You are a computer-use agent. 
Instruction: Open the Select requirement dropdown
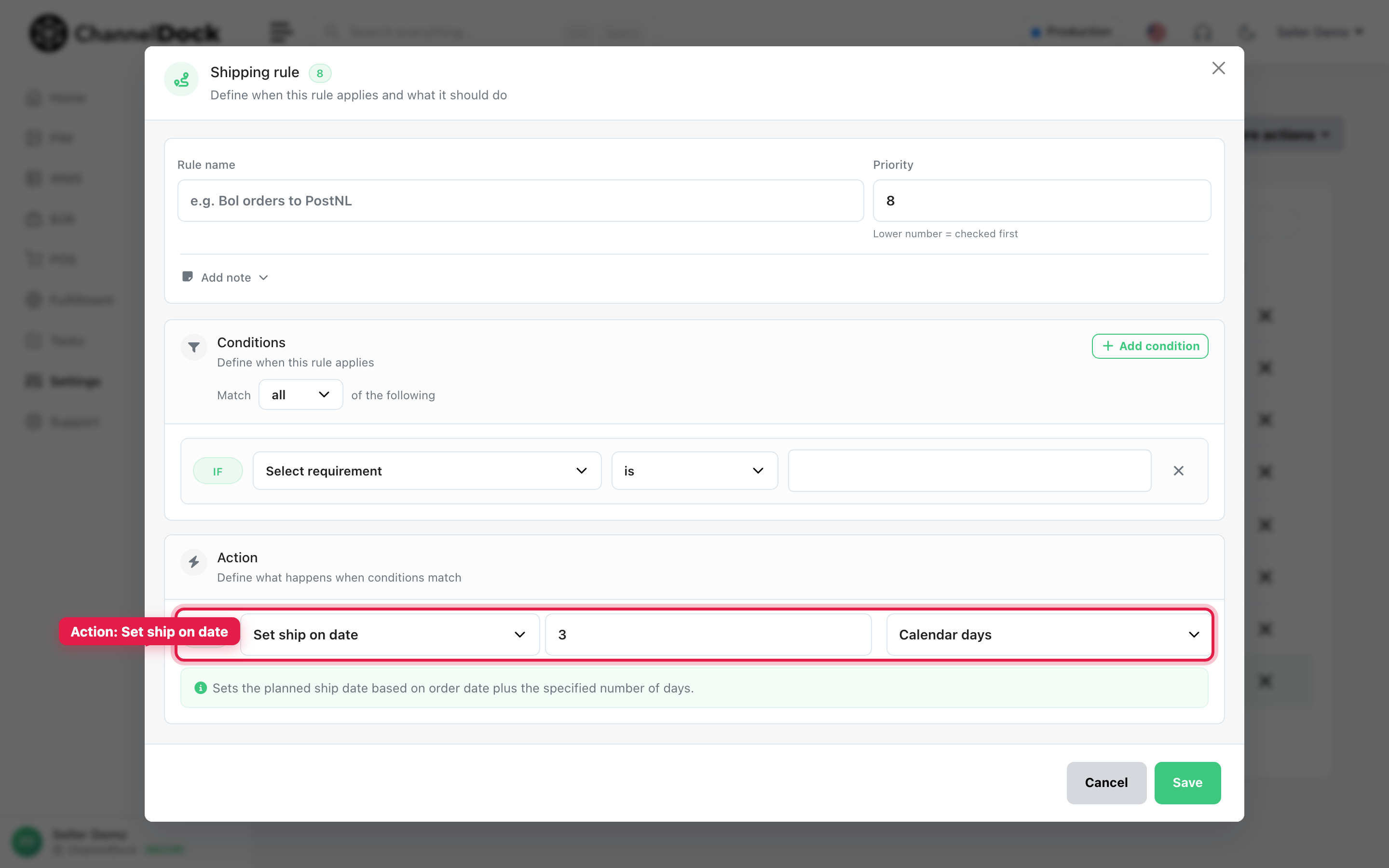pos(427,471)
